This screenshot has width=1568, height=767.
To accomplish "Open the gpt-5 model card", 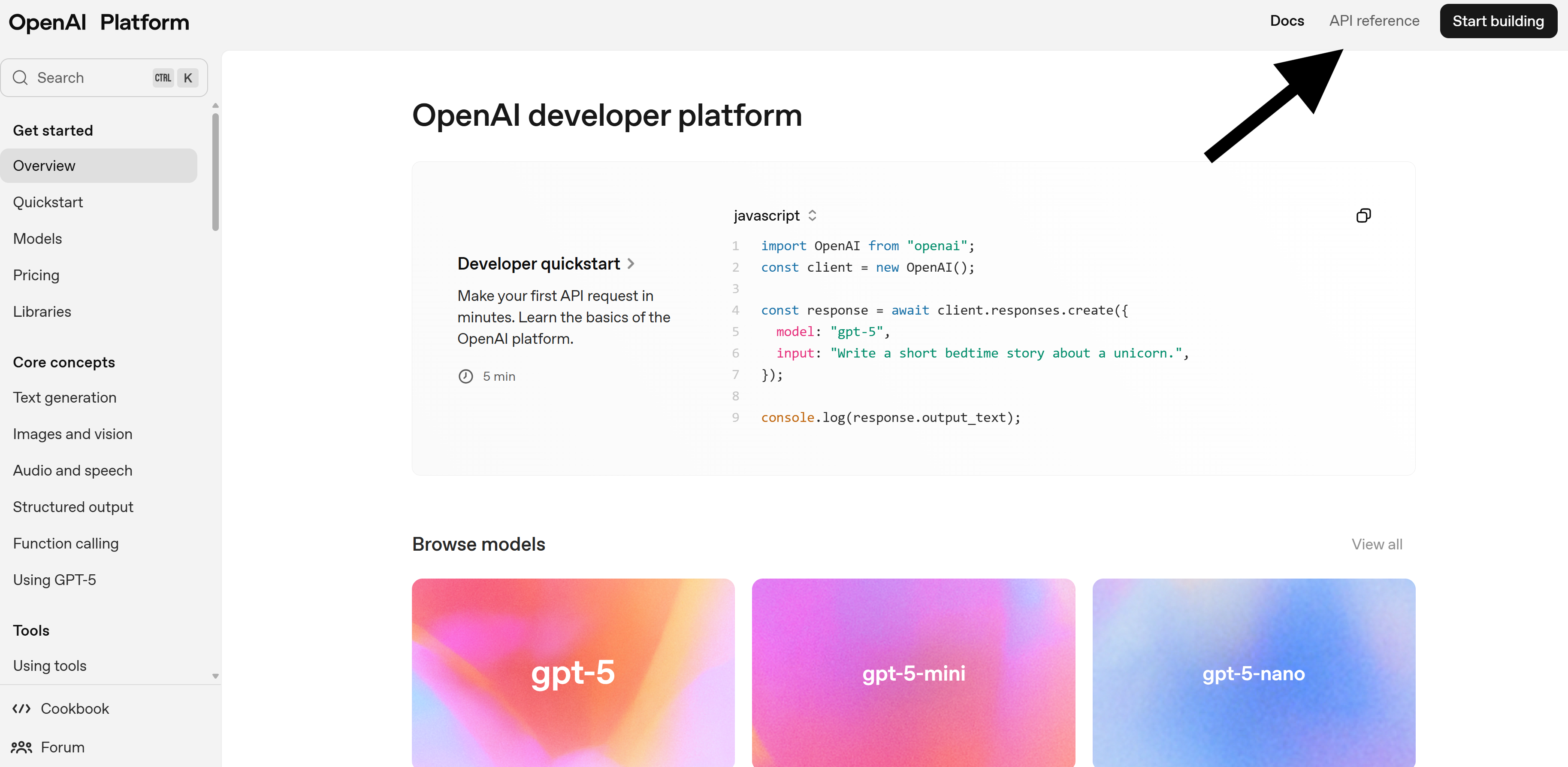I will point(573,673).
